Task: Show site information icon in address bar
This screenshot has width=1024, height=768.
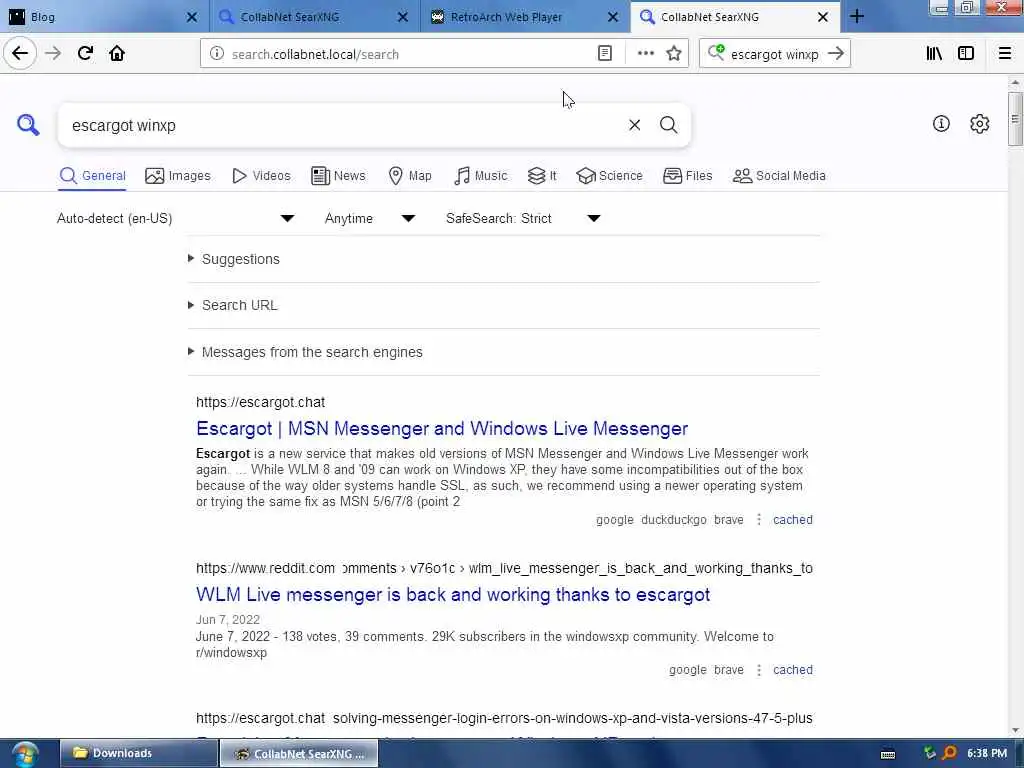Action: tap(216, 54)
